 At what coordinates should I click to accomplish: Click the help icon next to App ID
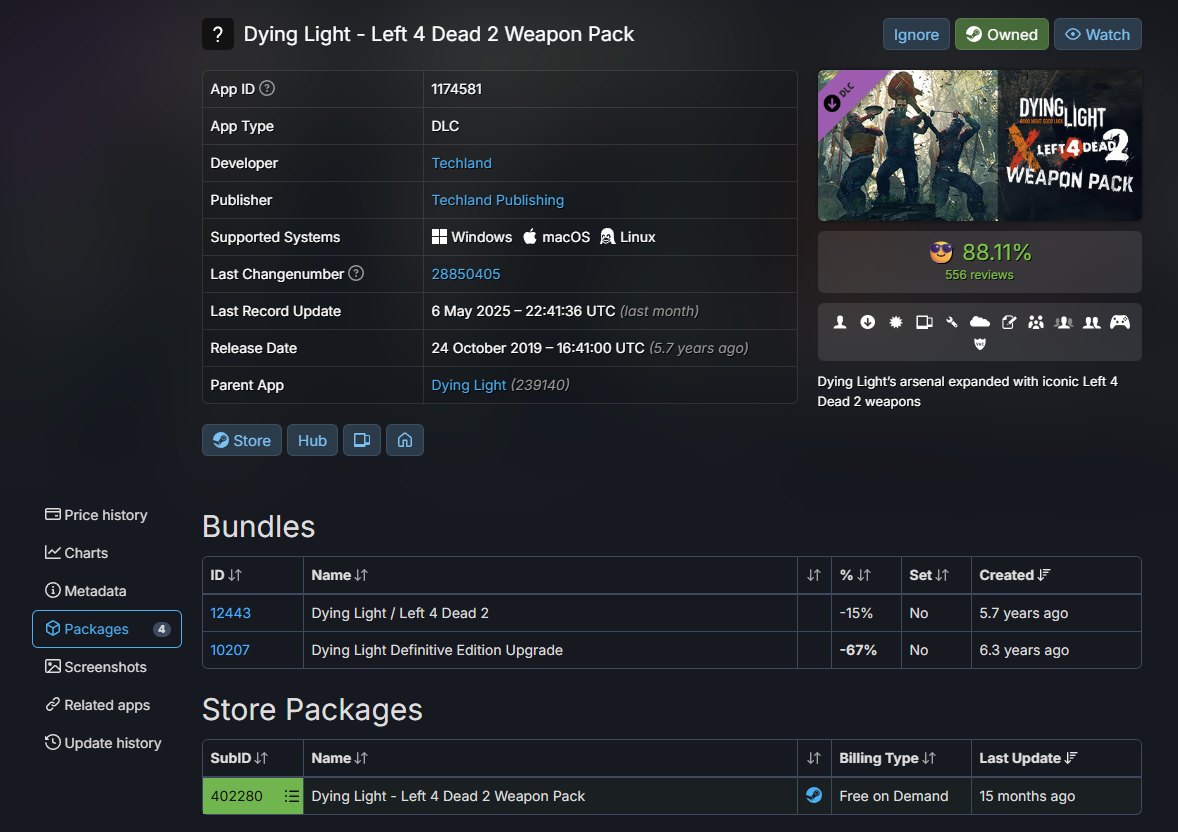pyautogui.click(x=267, y=88)
